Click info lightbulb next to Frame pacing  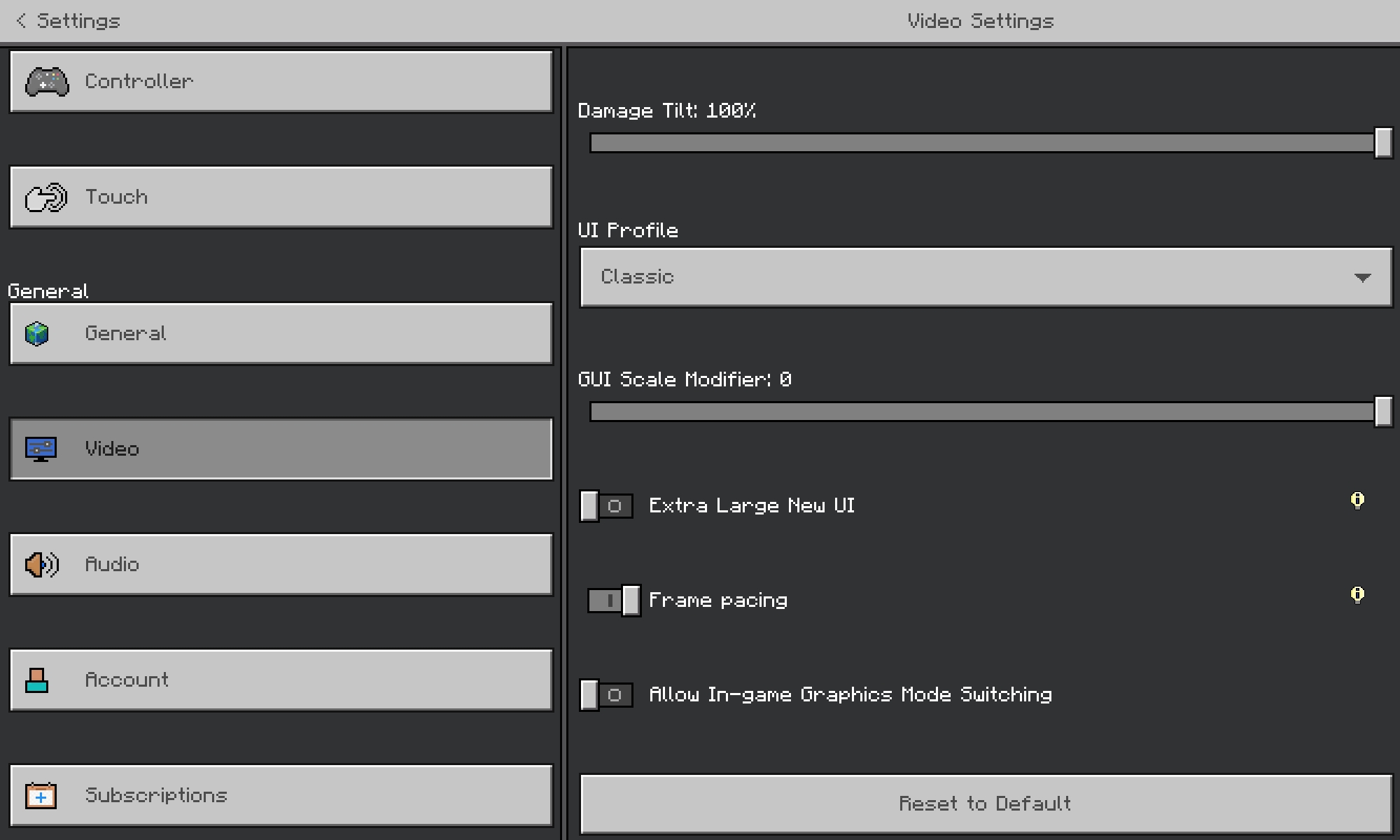pyautogui.click(x=1357, y=595)
